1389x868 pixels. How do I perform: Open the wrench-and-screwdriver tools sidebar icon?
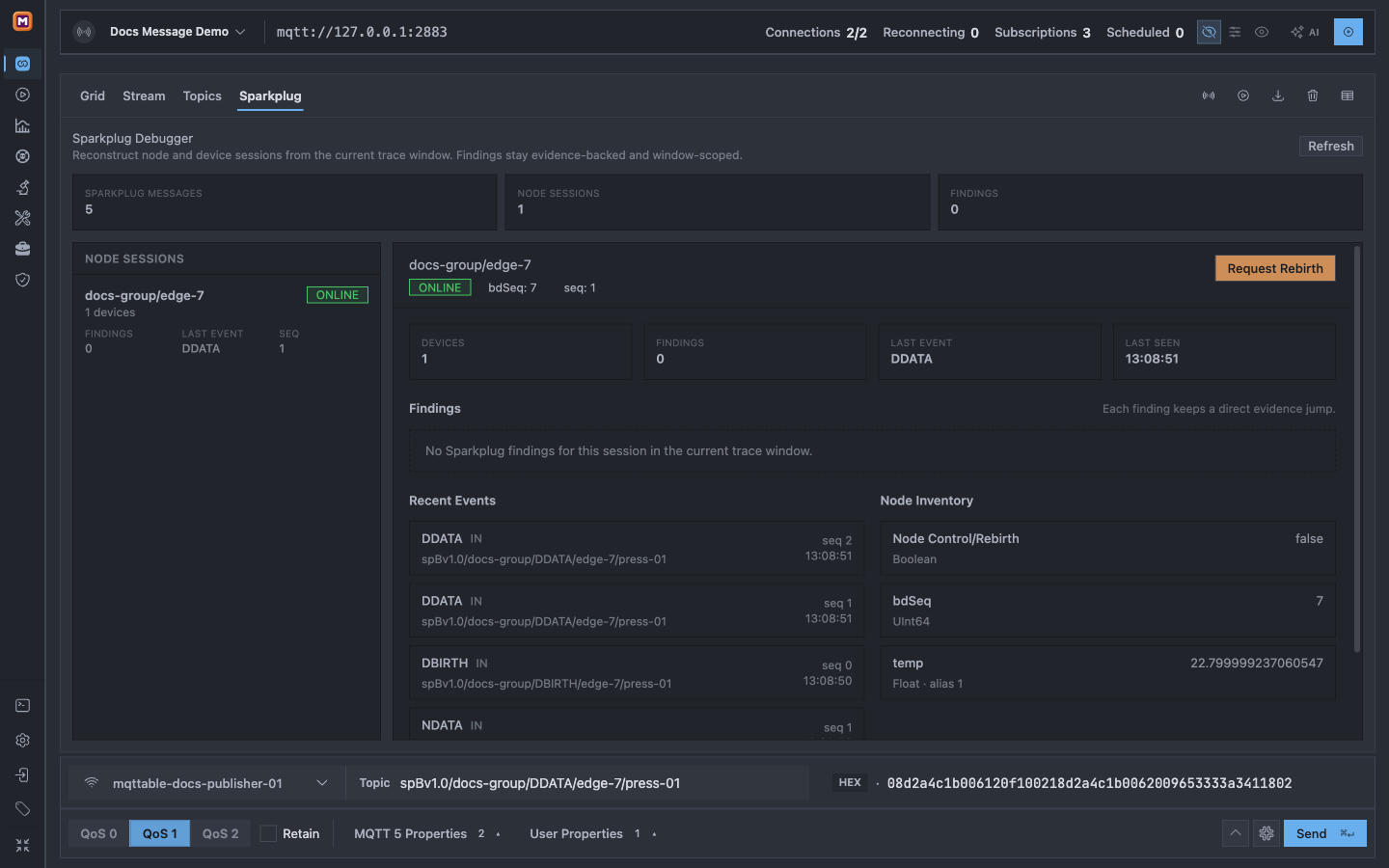[22, 218]
